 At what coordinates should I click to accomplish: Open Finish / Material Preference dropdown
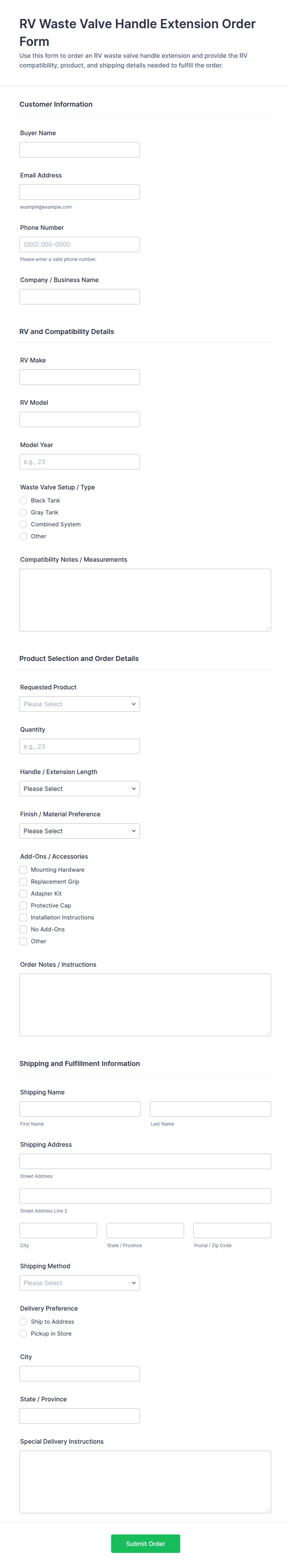[80, 830]
